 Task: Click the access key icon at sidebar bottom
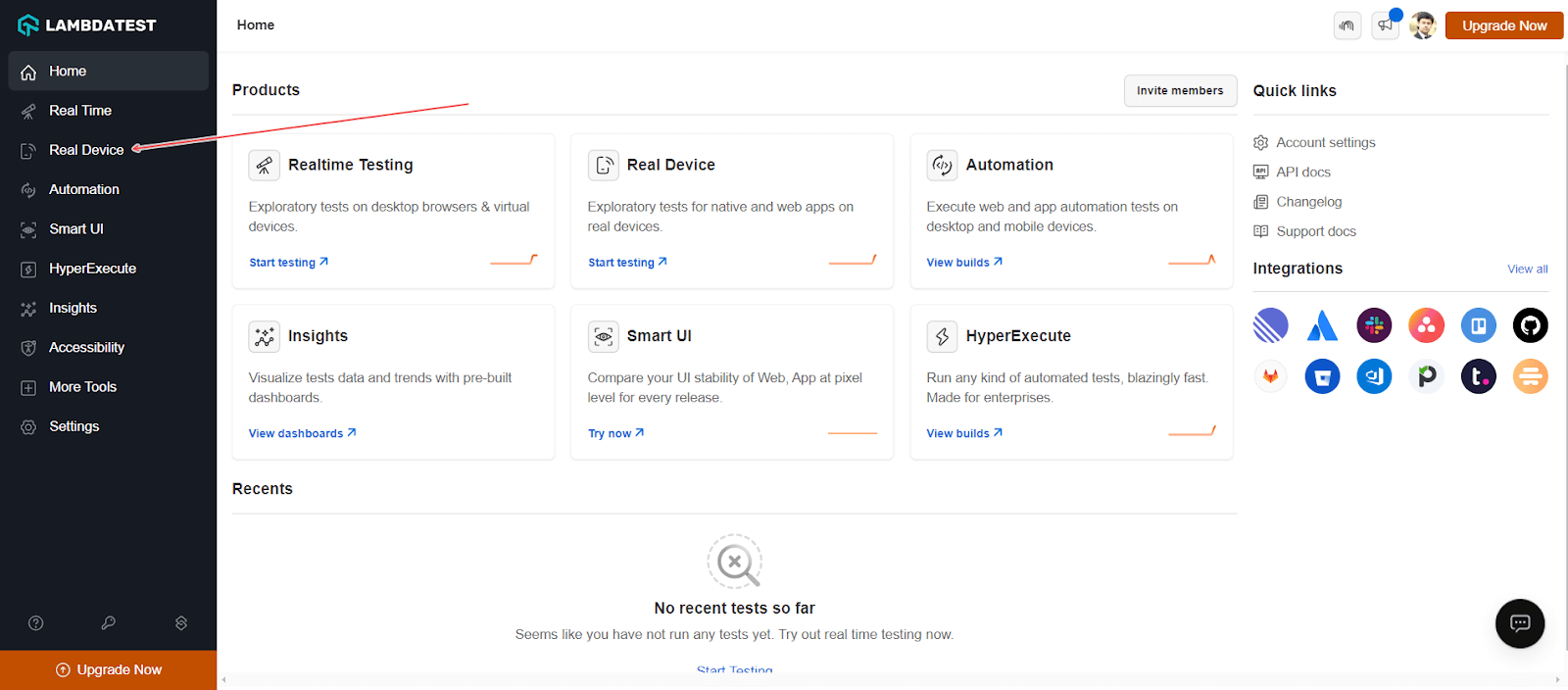coord(109,623)
